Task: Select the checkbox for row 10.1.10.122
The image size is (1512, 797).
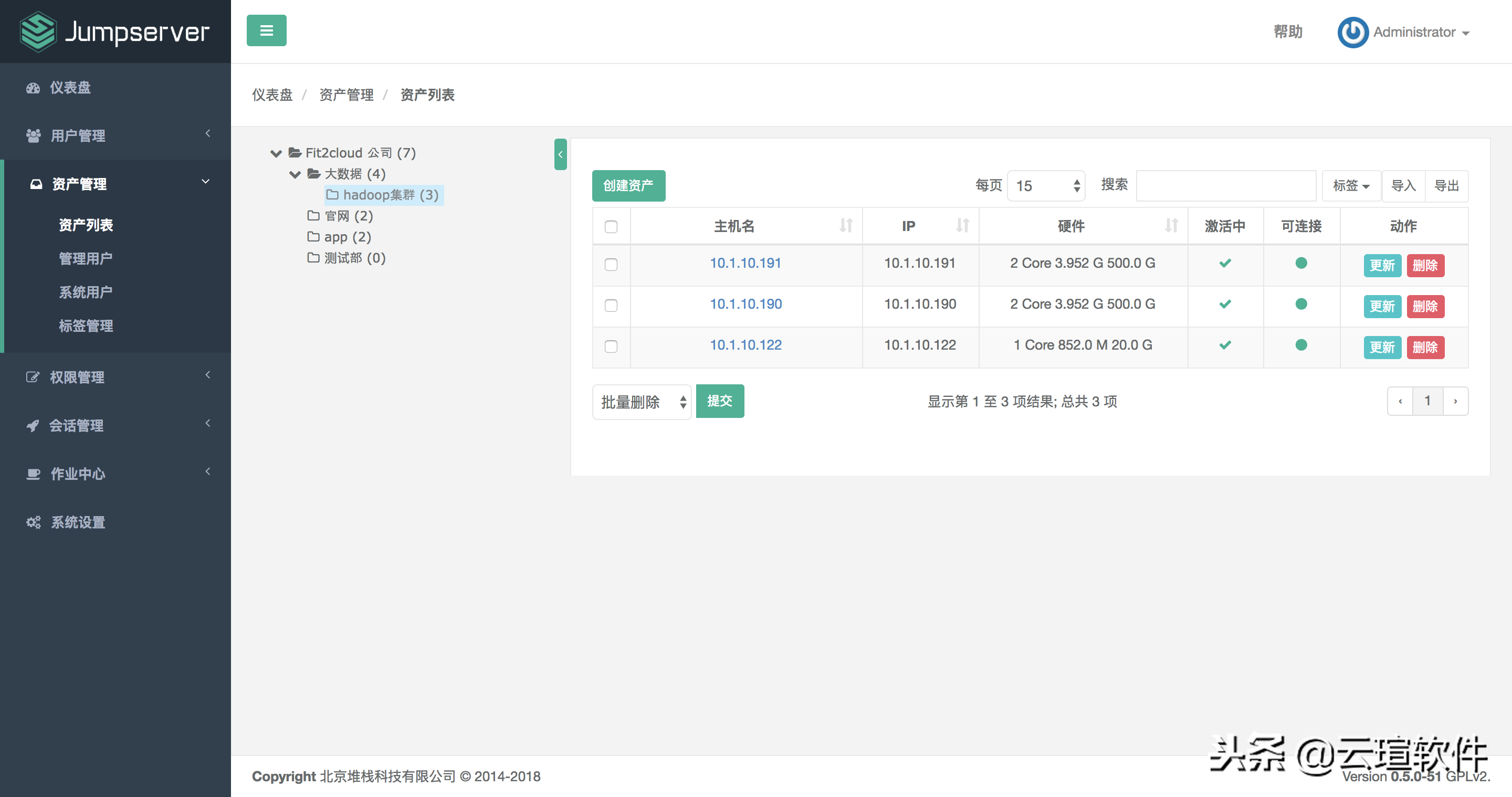Action: (x=611, y=347)
